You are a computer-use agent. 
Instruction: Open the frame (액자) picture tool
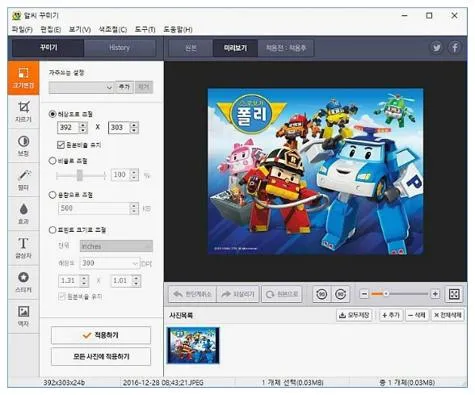click(x=23, y=316)
